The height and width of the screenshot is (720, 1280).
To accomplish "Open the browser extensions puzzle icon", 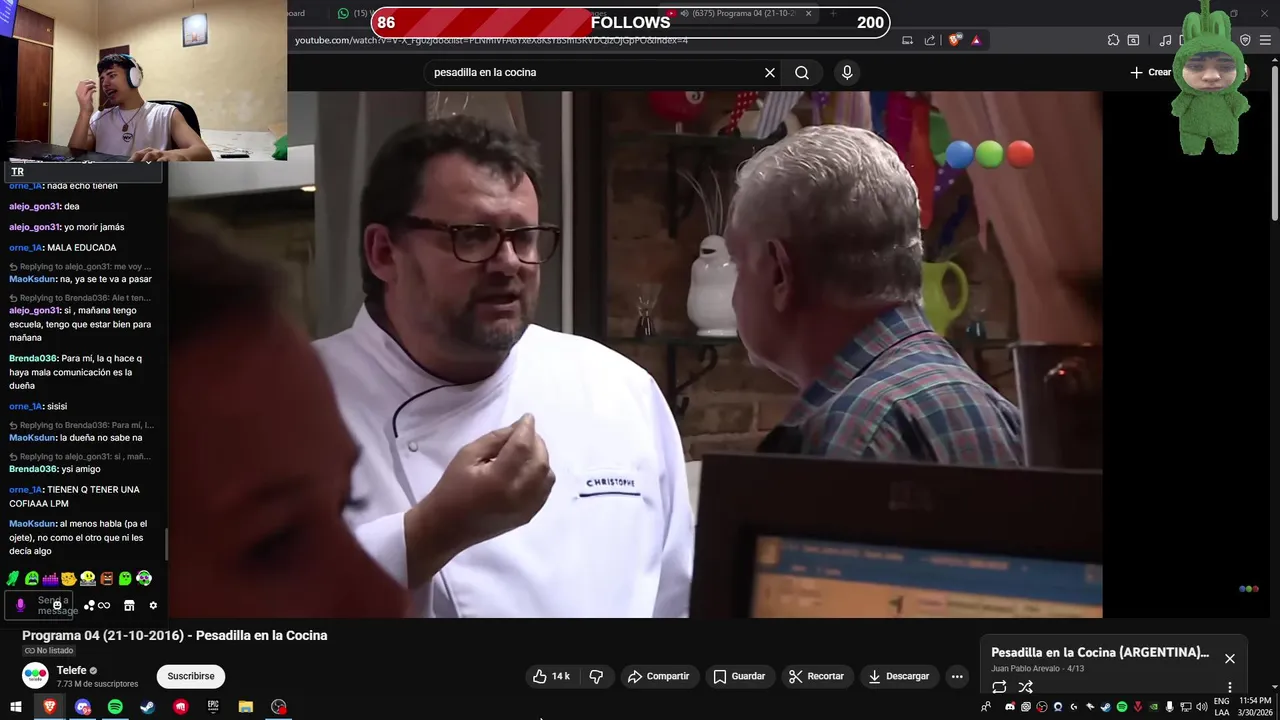I will [1113, 40].
